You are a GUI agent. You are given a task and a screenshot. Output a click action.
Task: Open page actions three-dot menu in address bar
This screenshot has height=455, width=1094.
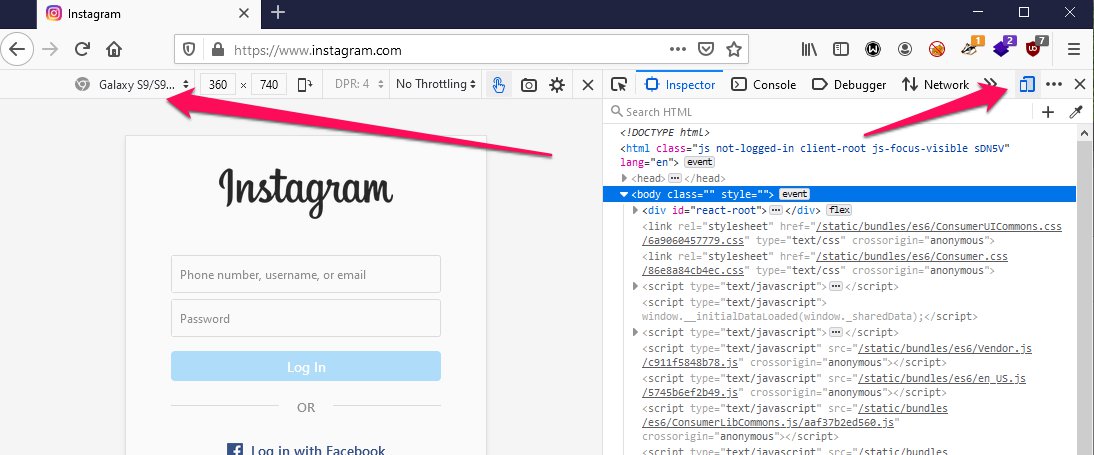pyautogui.click(x=677, y=50)
